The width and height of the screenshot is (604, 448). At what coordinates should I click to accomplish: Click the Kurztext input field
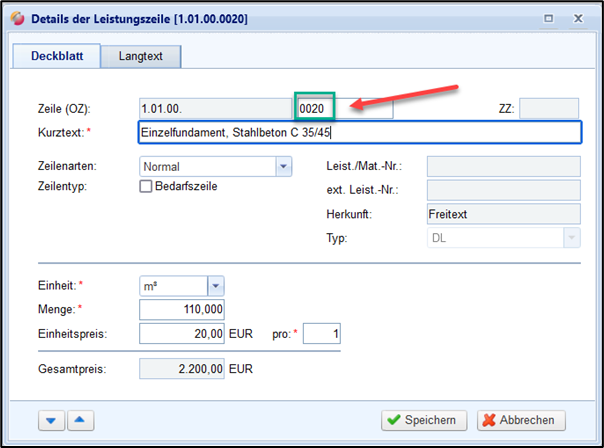[x=359, y=133]
